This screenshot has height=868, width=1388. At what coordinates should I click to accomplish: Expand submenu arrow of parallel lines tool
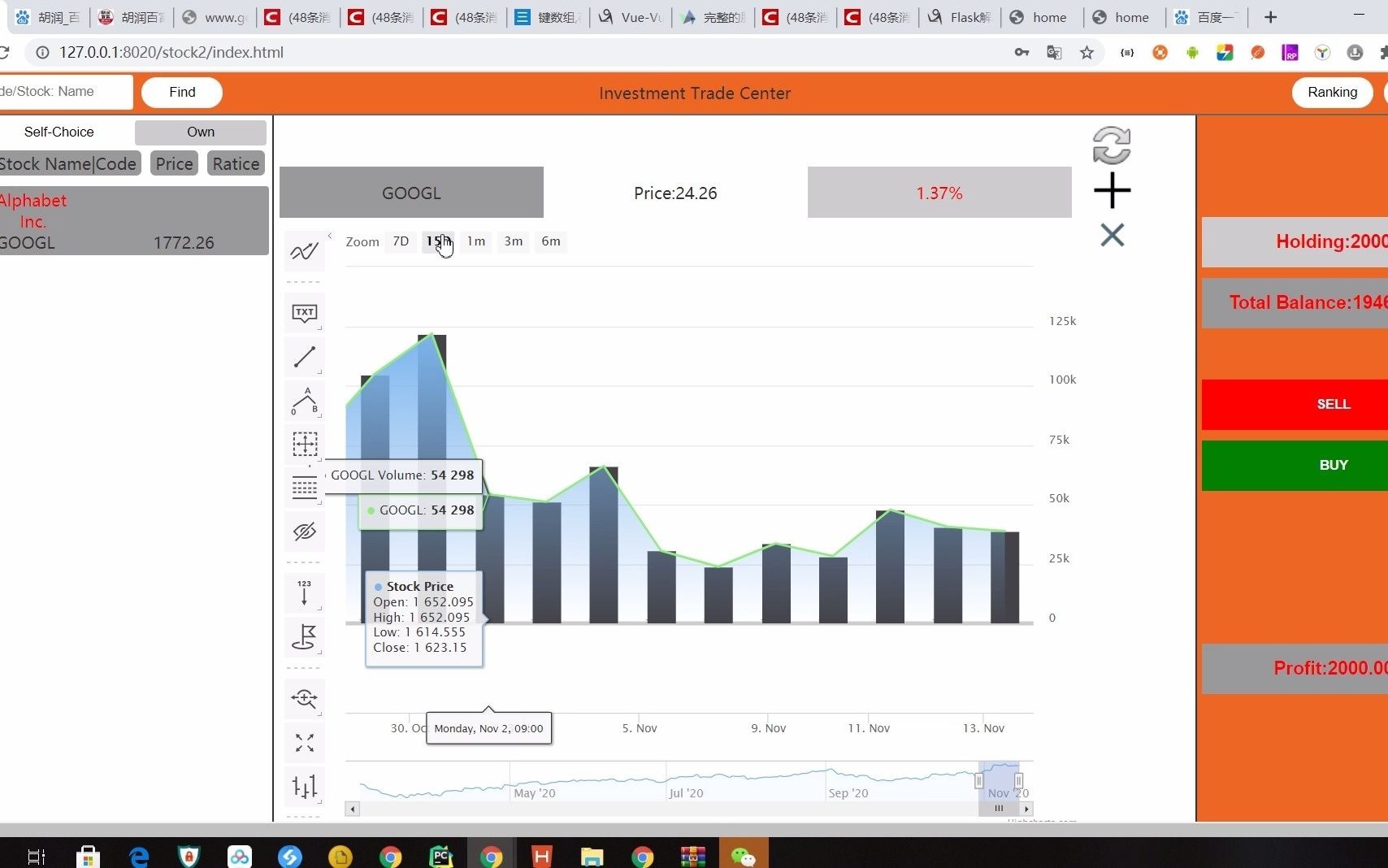[321, 503]
